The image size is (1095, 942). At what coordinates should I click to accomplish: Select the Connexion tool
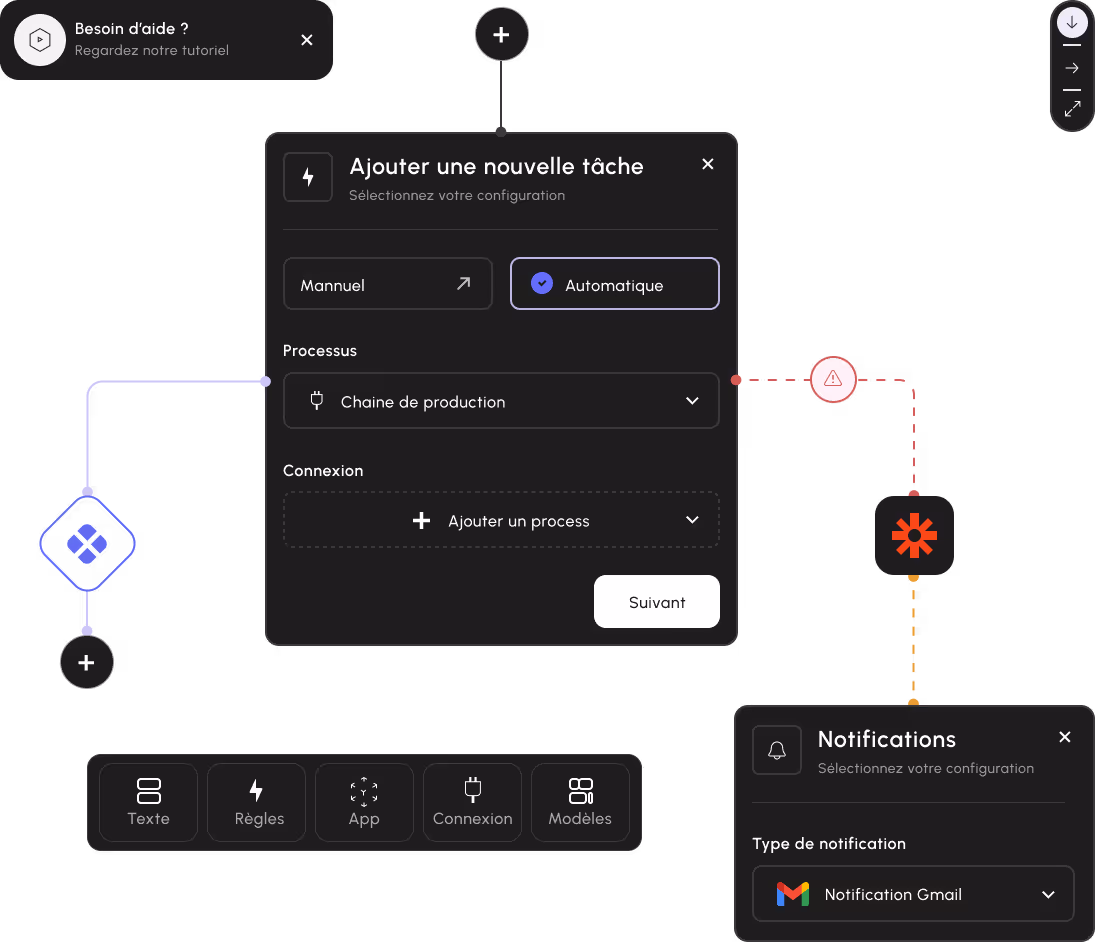click(x=472, y=802)
